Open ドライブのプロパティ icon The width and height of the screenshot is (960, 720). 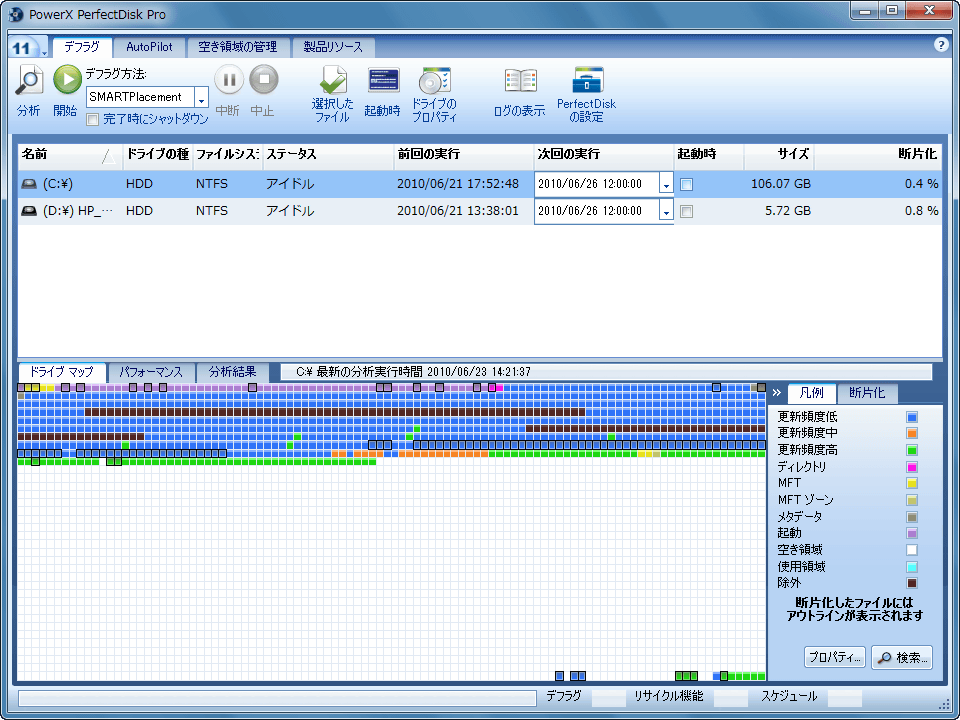pyautogui.click(x=435, y=80)
